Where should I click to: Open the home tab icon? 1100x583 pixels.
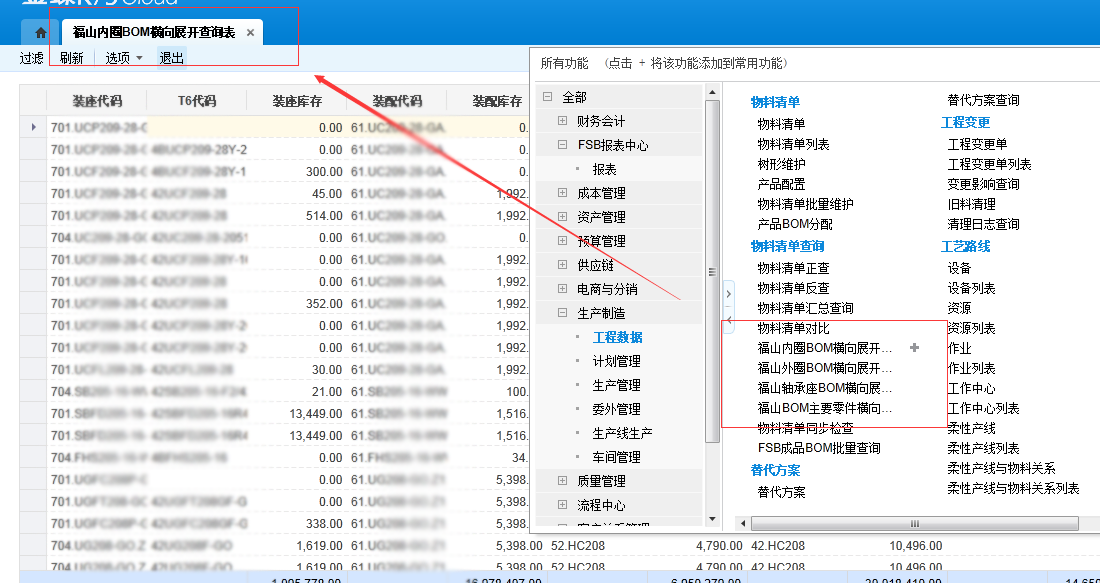click(x=40, y=33)
